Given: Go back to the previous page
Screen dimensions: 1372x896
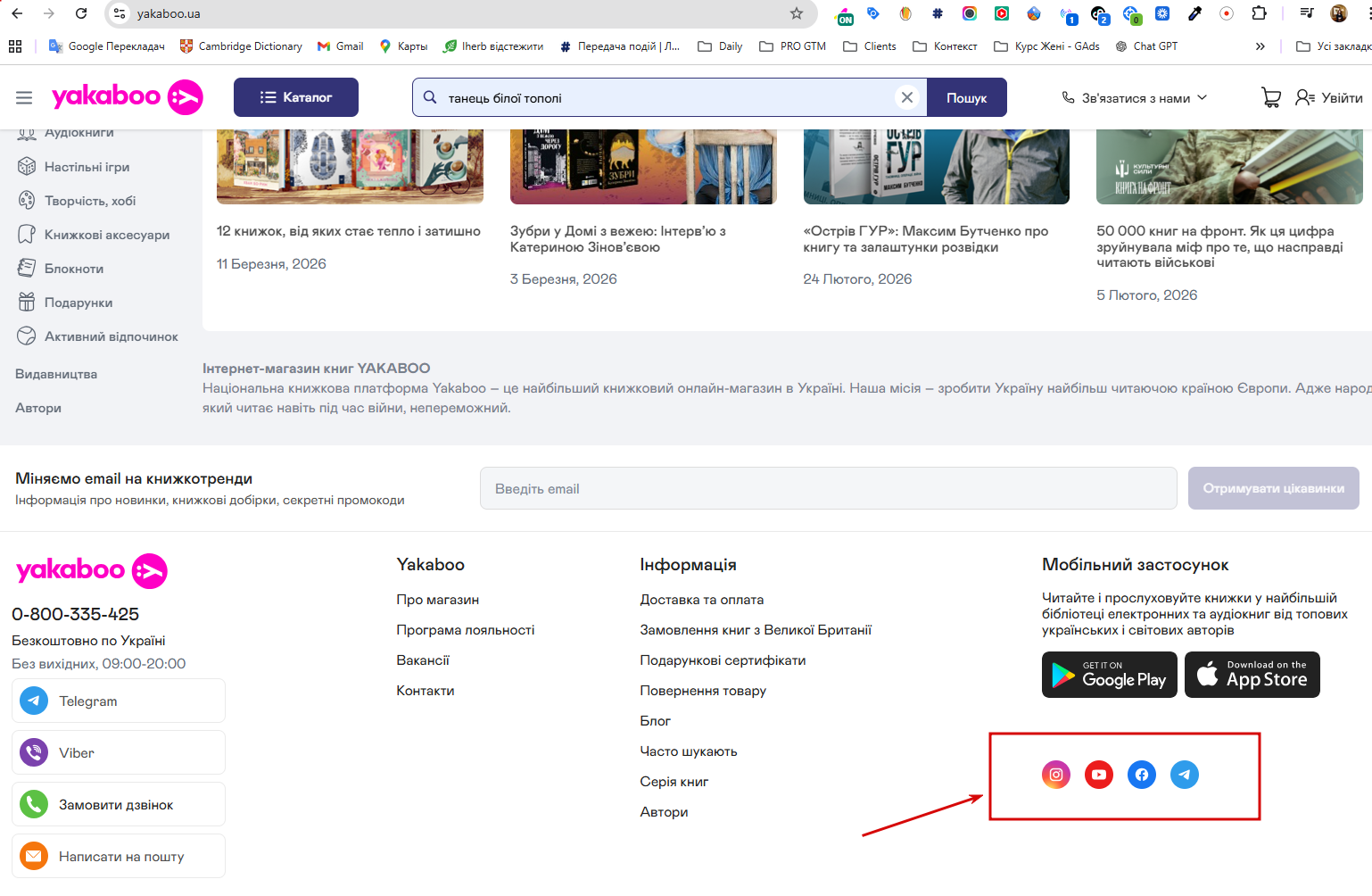Looking at the screenshot, I should pyautogui.click(x=17, y=13).
